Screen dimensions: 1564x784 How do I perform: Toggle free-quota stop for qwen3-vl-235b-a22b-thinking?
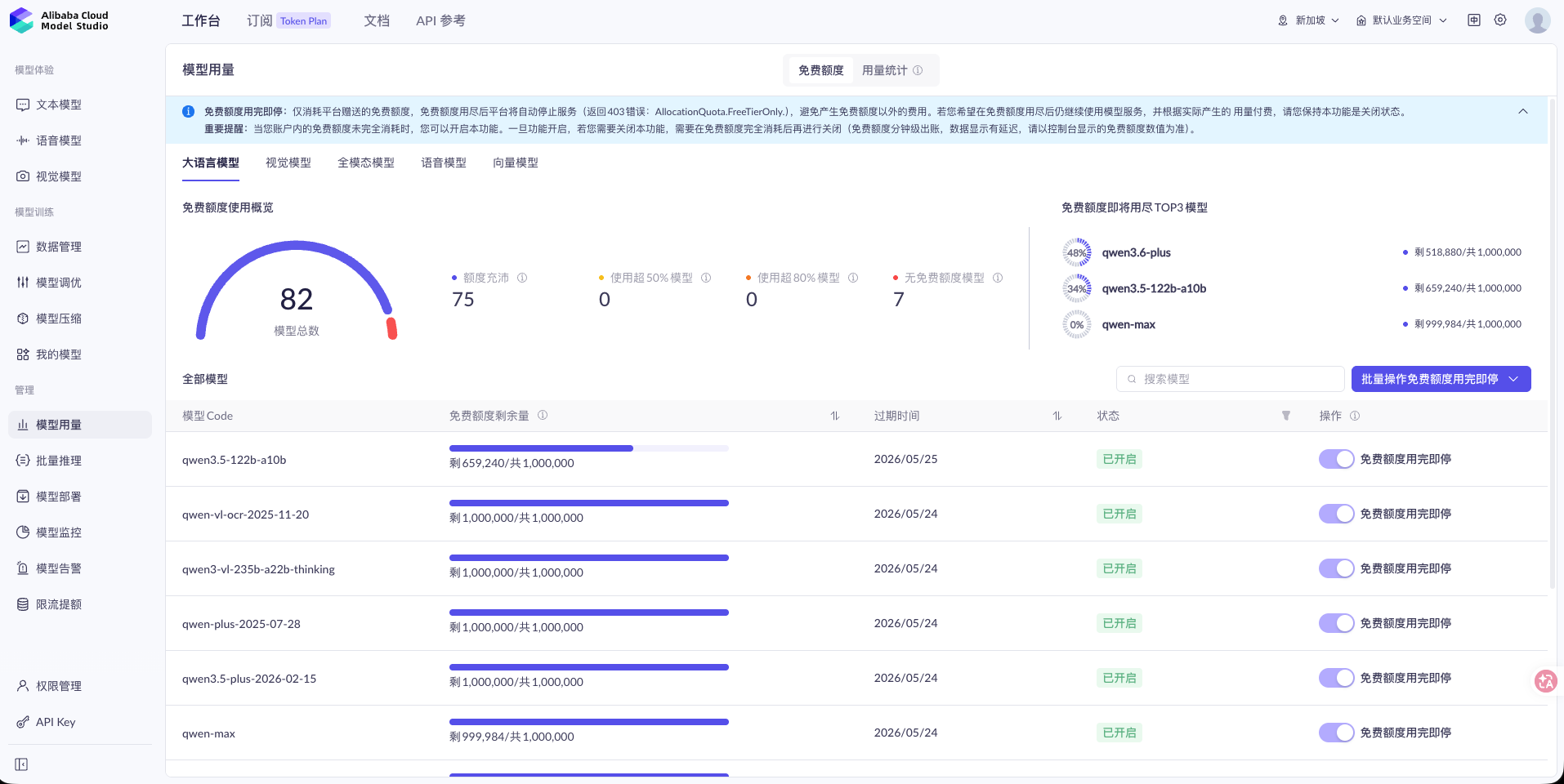(x=1336, y=568)
